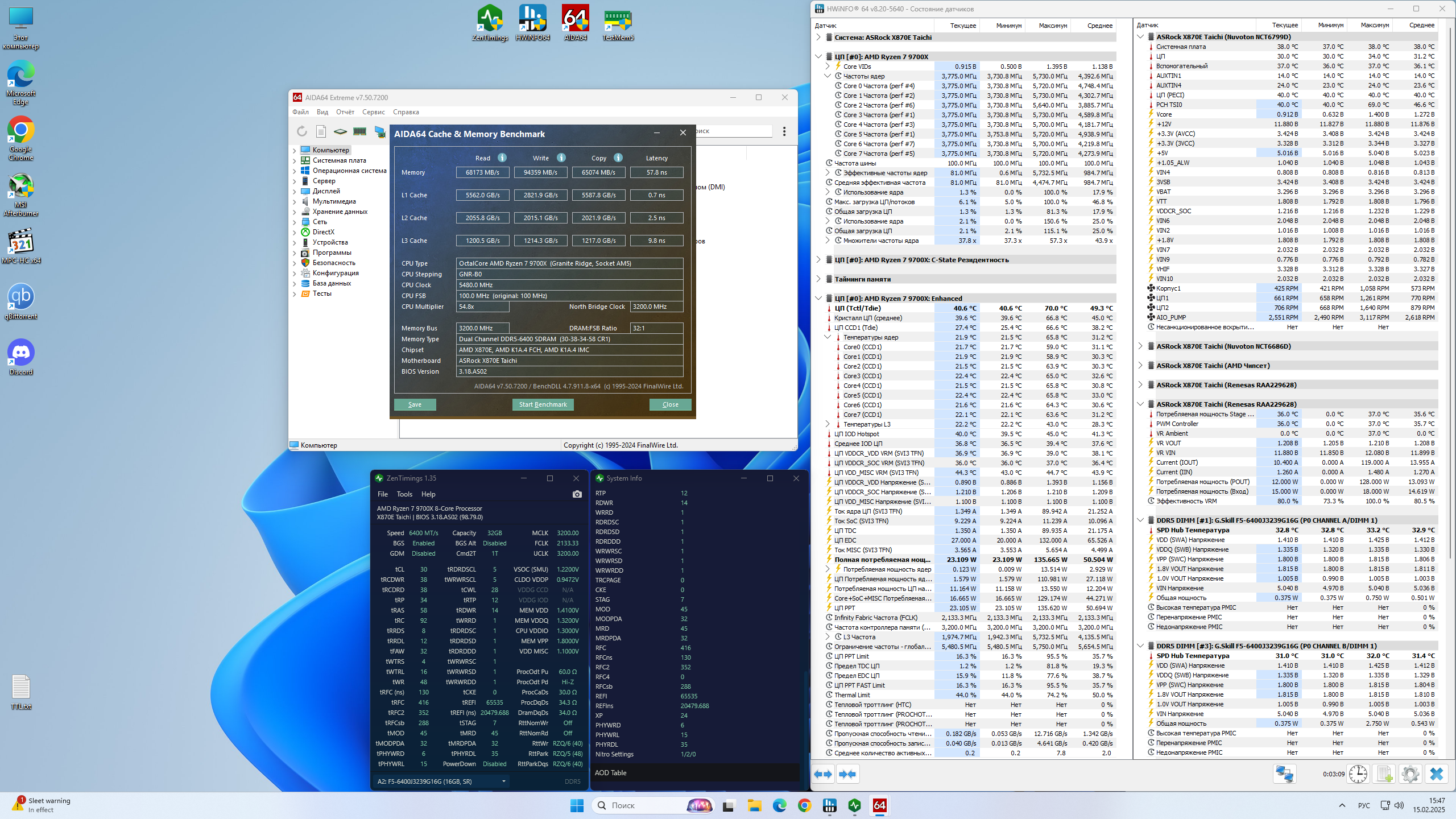Click the HWiNFO remote computers icon
The image size is (1456, 819).
tap(1284, 774)
